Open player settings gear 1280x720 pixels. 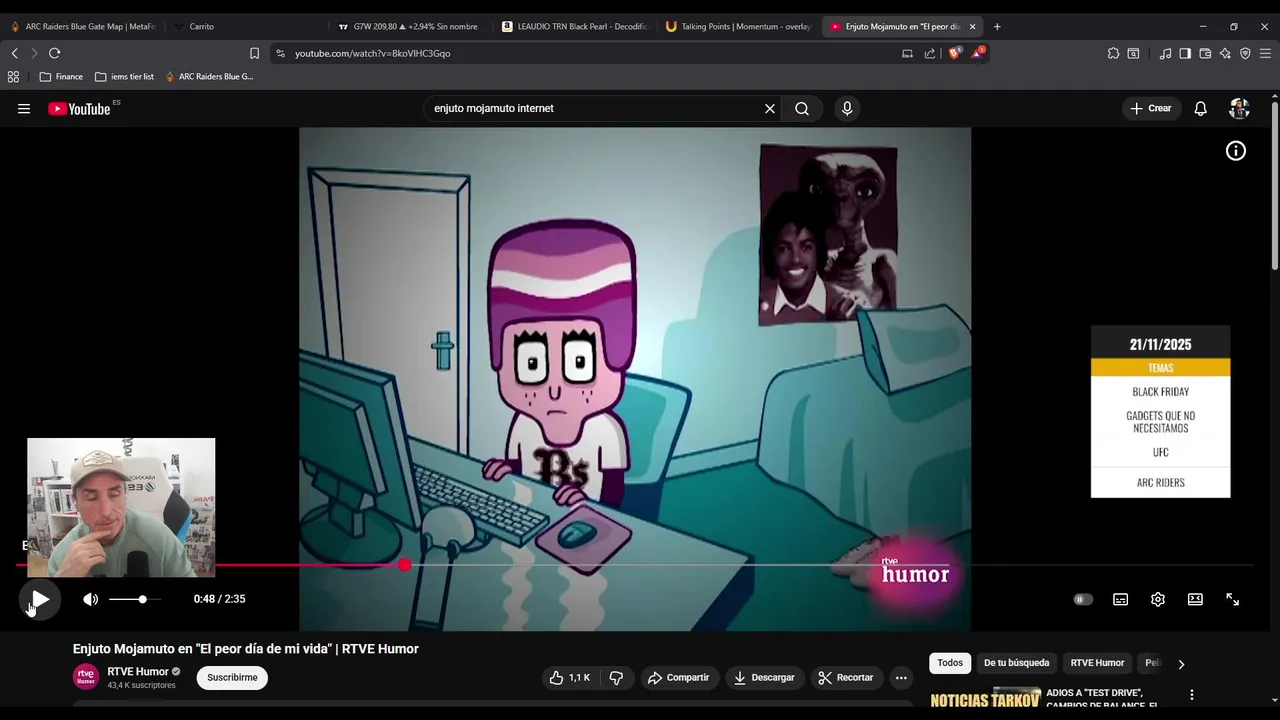tap(1158, 599)
